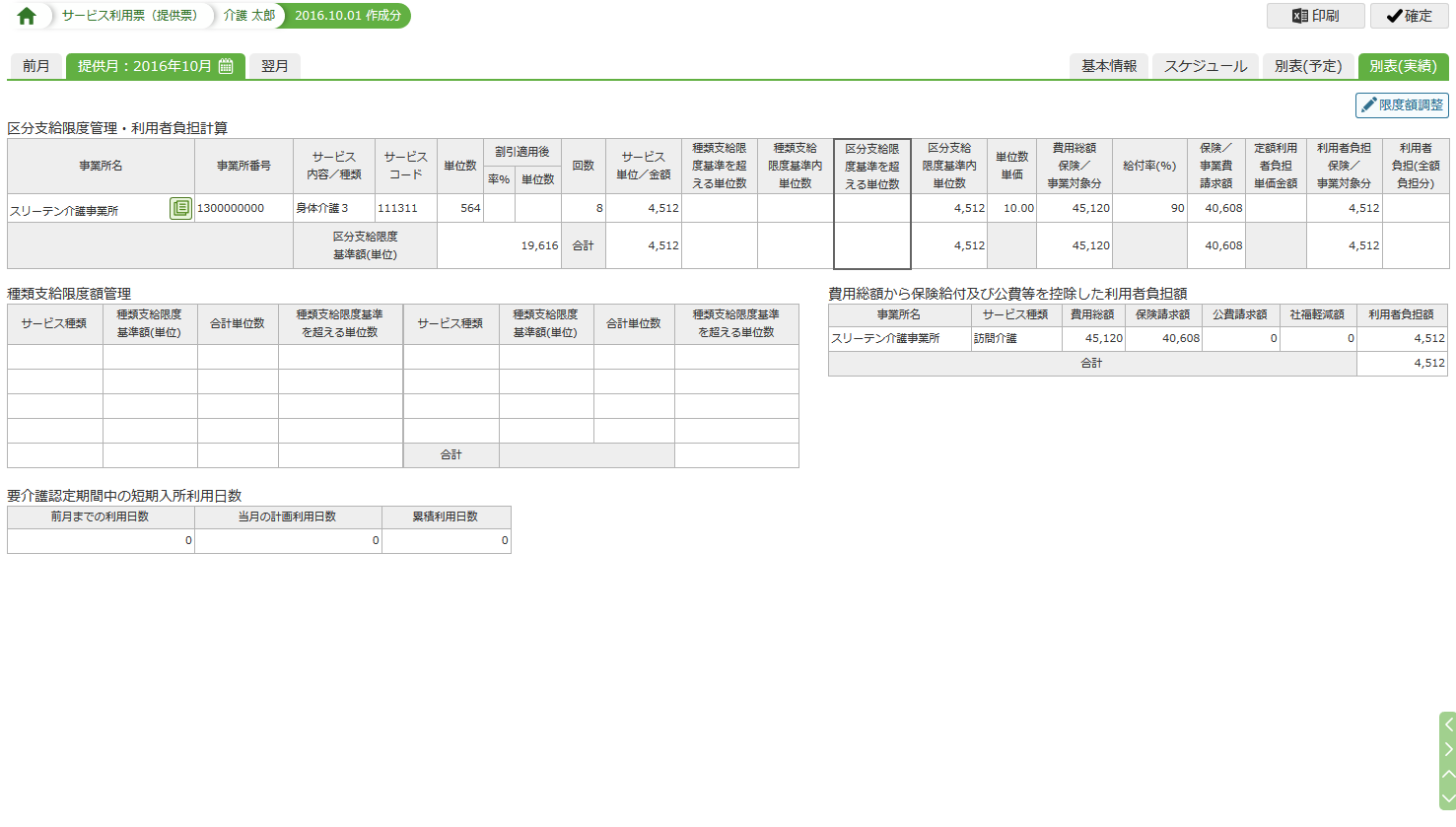Image resolution: width=1456 pixels, height=827 pixels.
Task: Click the left arrow in green scroll panel
Action: pos(1447,724)
